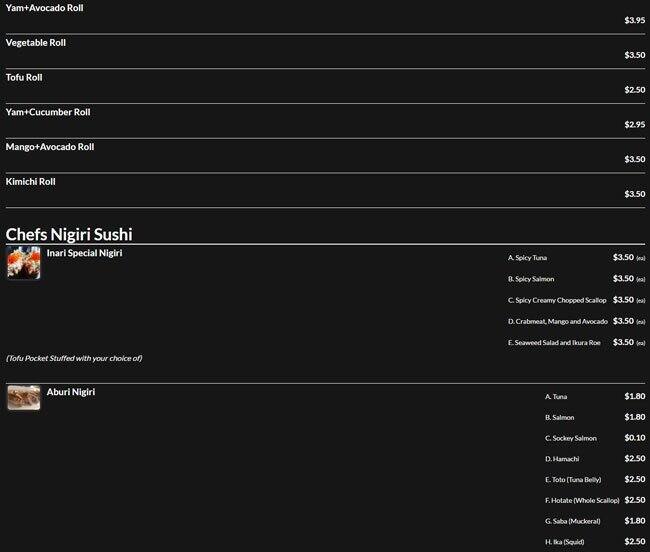The width and height of the screenshot is (650, 552).
Task: Click on Tofu Roll
Action: point(24,77)
